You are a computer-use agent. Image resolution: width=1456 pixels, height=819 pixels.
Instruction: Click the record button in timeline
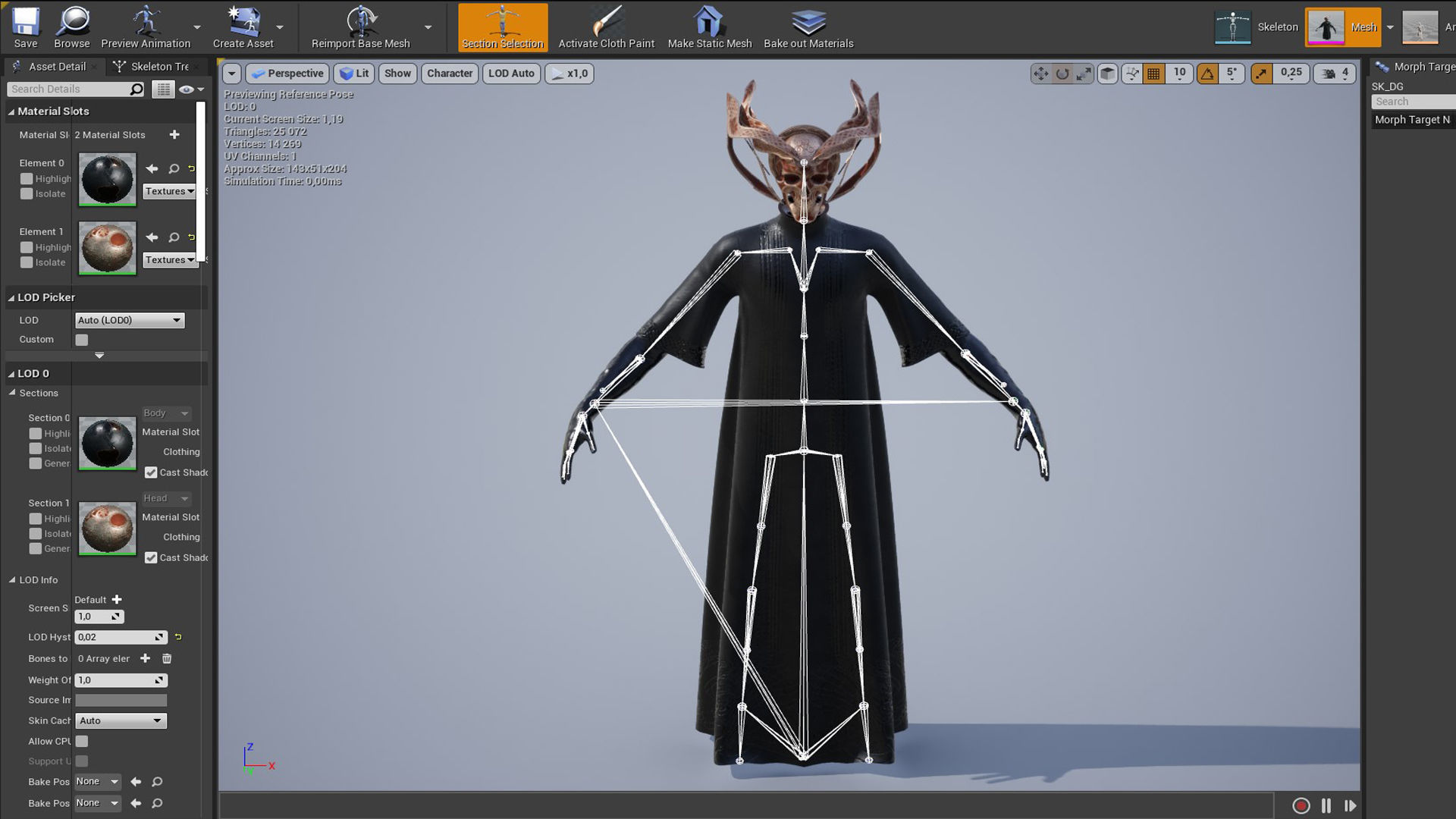point(1301,805)
